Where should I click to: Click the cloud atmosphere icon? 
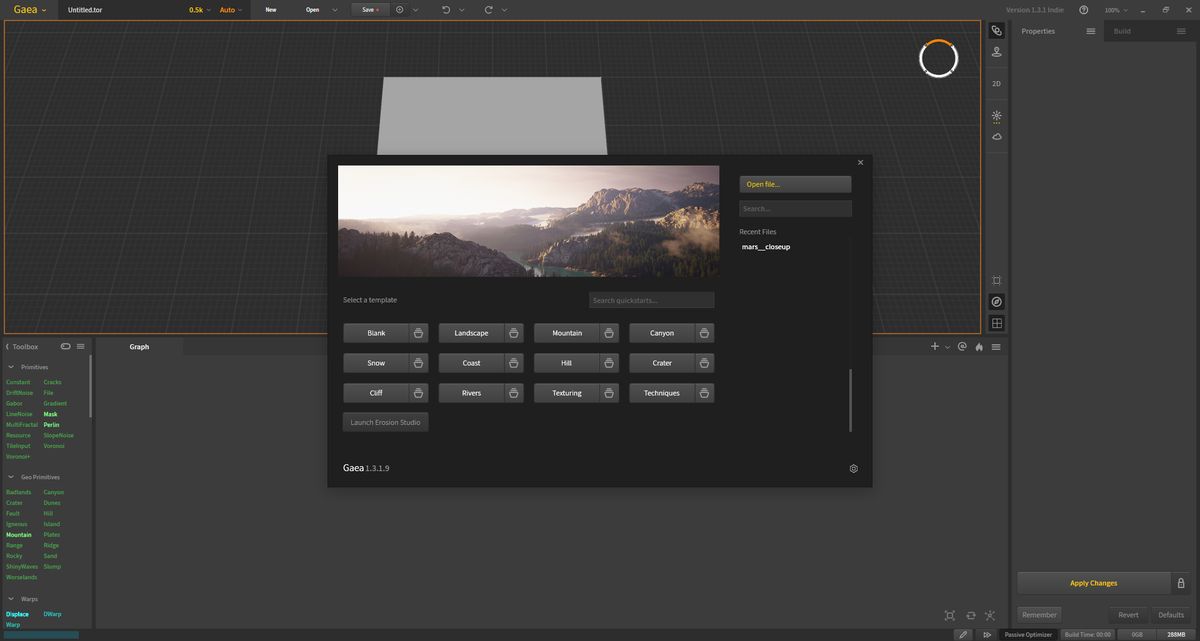[996, 137]
